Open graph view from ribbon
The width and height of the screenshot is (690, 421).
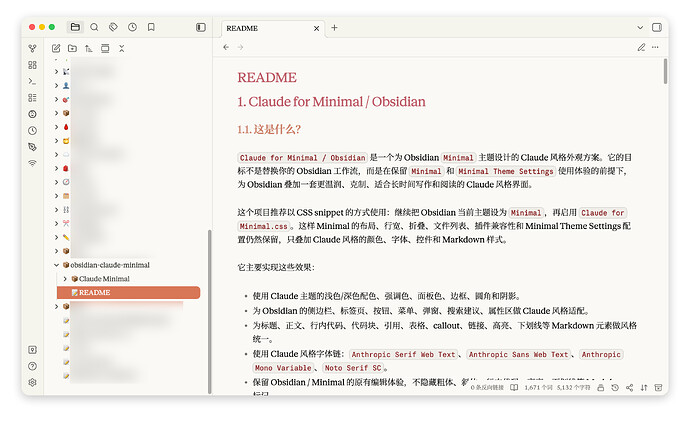tap(32, 48)
